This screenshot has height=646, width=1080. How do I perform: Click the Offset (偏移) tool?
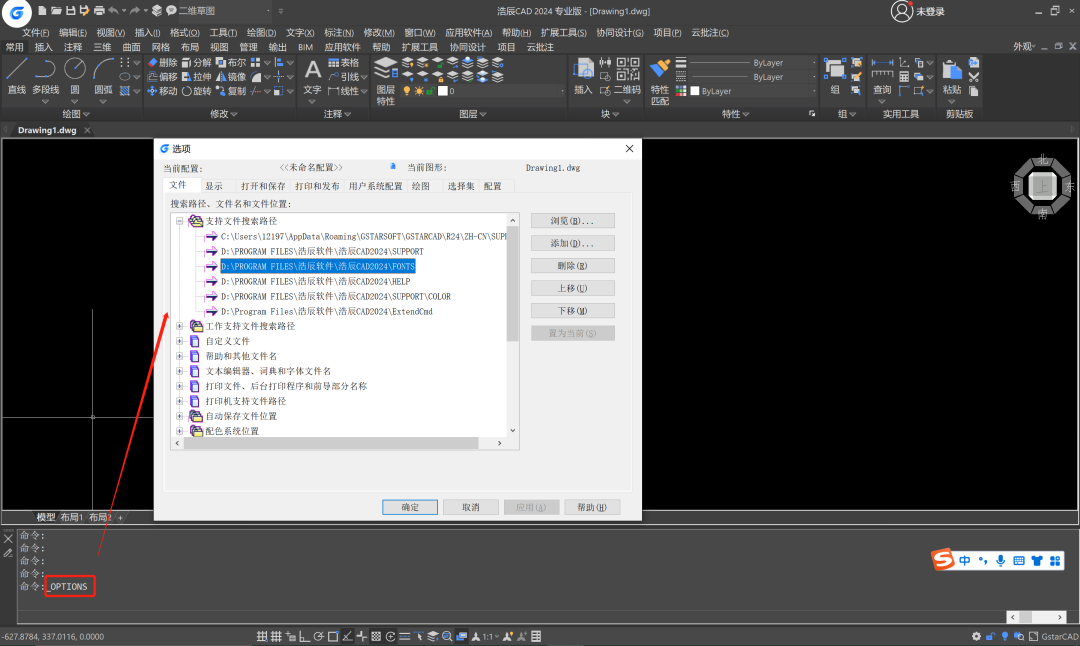point(163,76)
